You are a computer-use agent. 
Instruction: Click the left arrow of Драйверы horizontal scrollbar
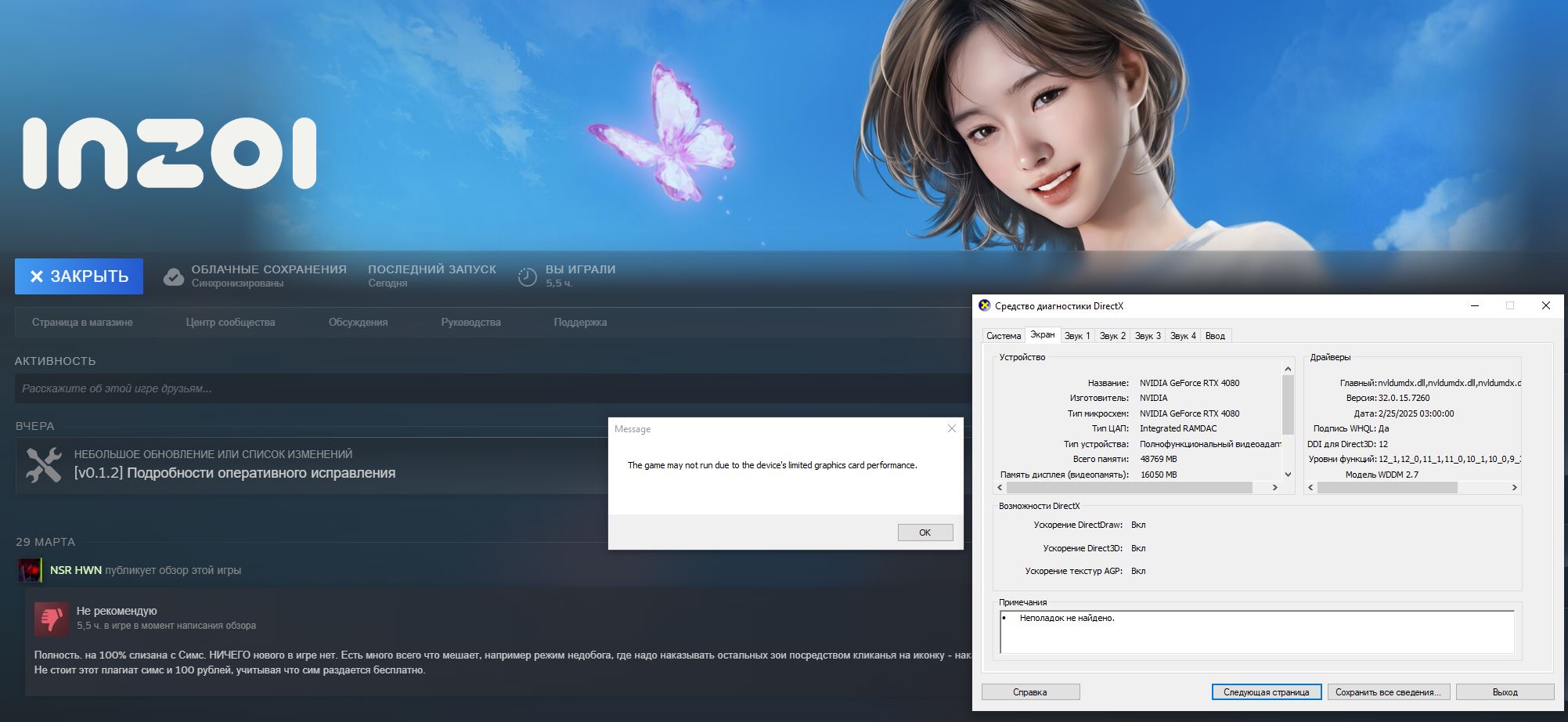tap(1311, 487)
